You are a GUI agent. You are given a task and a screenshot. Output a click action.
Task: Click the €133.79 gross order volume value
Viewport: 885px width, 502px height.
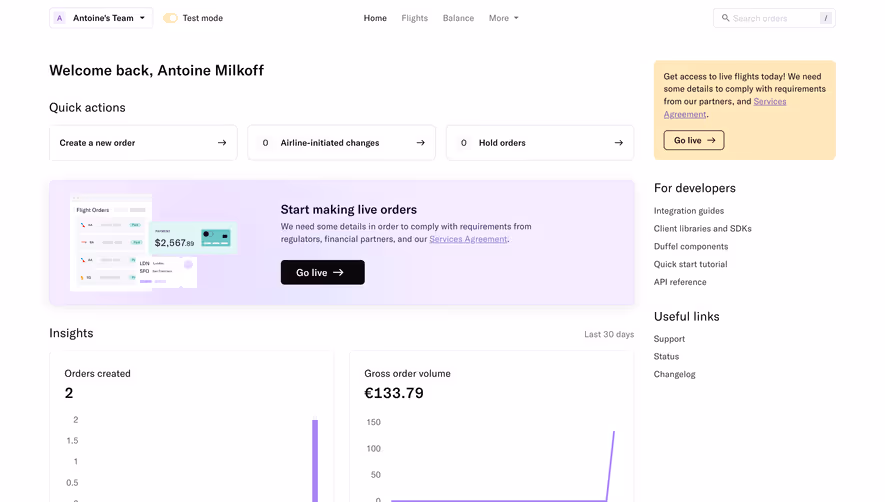[x=394, y=393]
